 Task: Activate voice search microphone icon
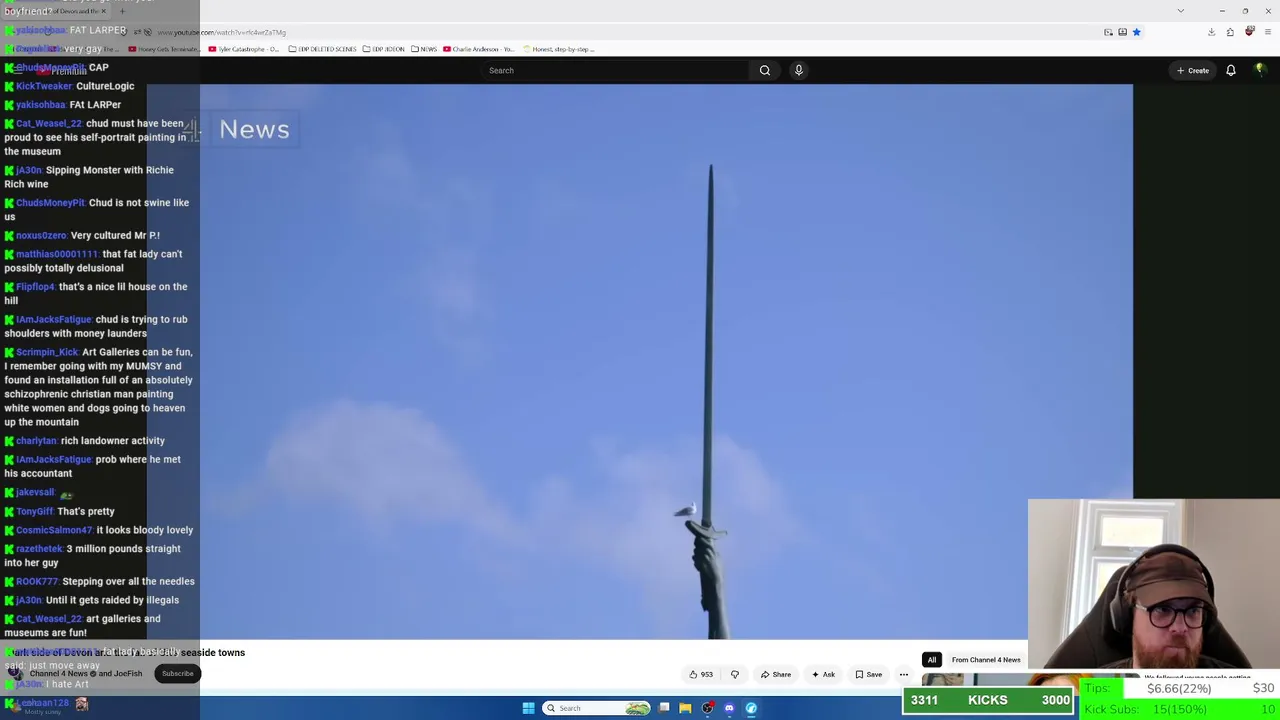[x=798, y=70]
